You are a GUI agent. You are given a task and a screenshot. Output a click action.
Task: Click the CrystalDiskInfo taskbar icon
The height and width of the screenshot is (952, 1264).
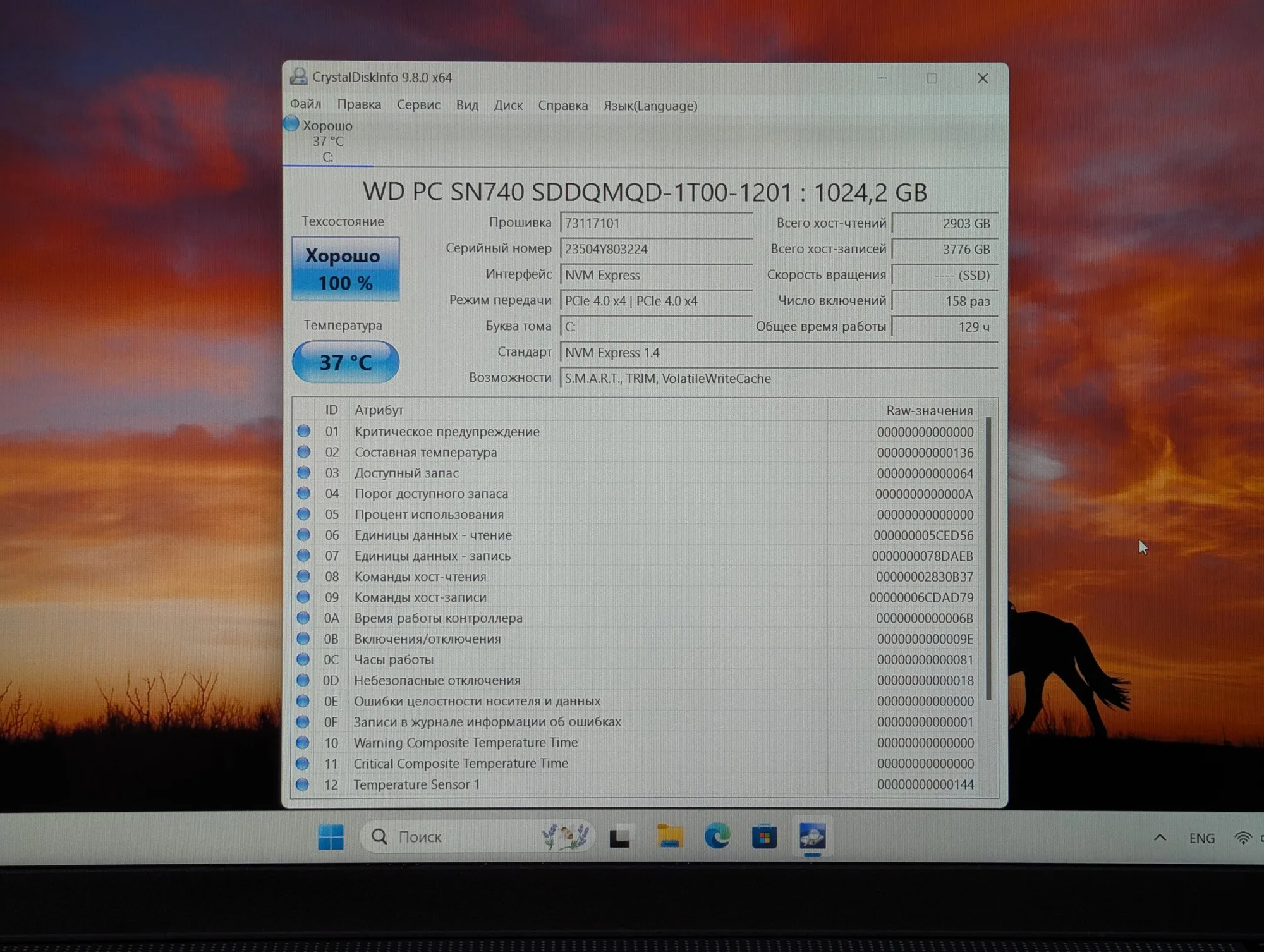[x=813, y=837]
